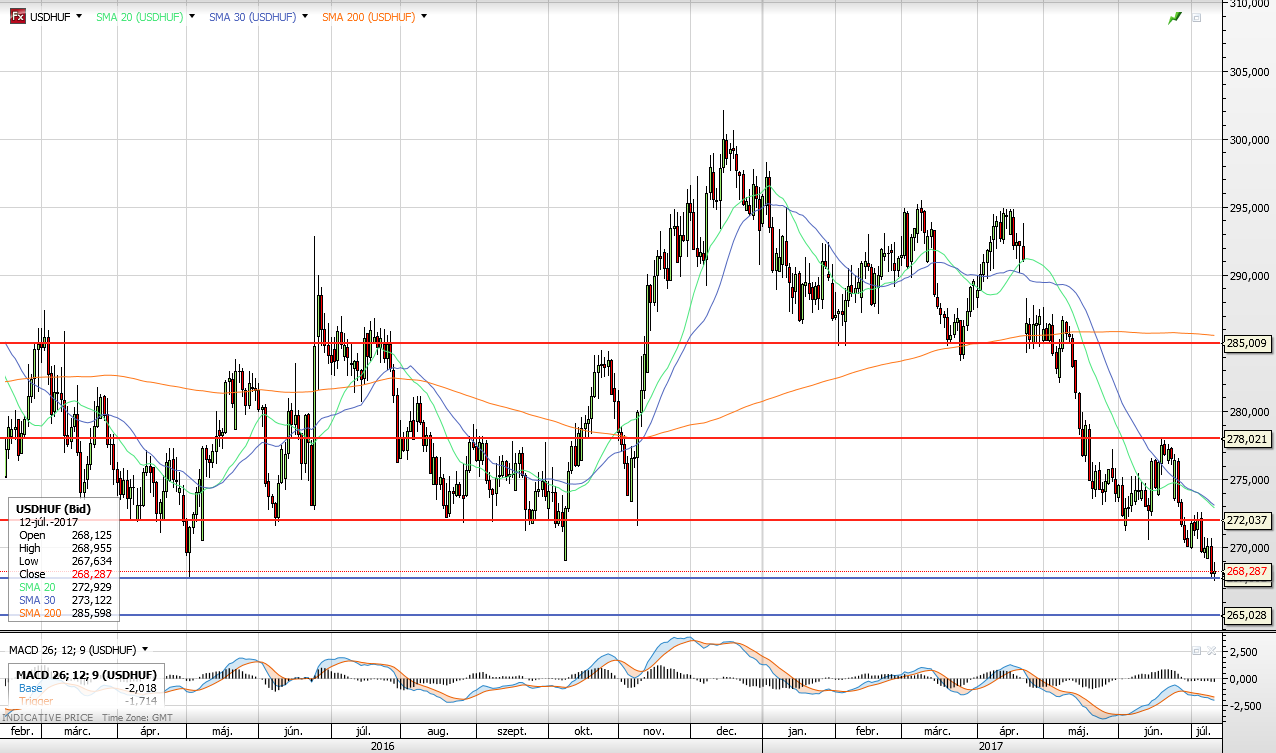Click the High value 268,955 in data box
Screen dimensions: 1276x753
point(92,548)
